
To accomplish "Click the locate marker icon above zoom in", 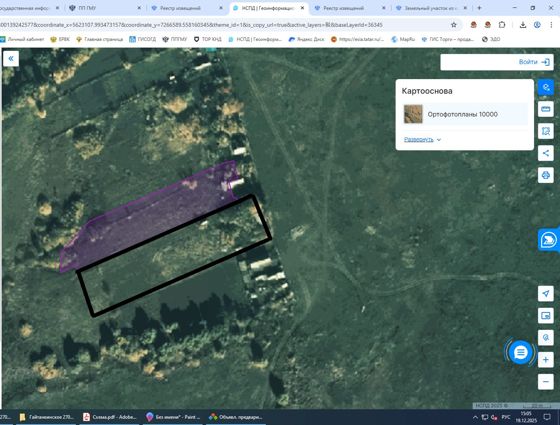I will point(545,338).
